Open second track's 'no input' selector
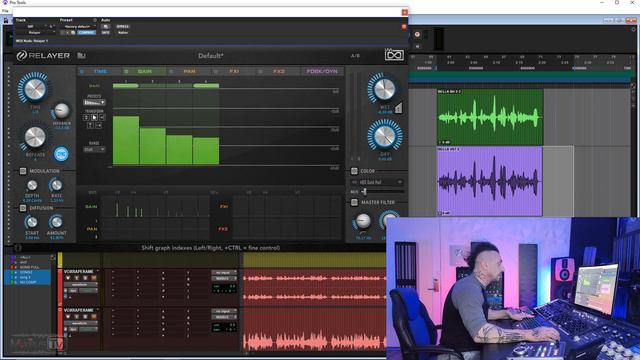Viewport: 640px width, 360px height. coord(224,311)
